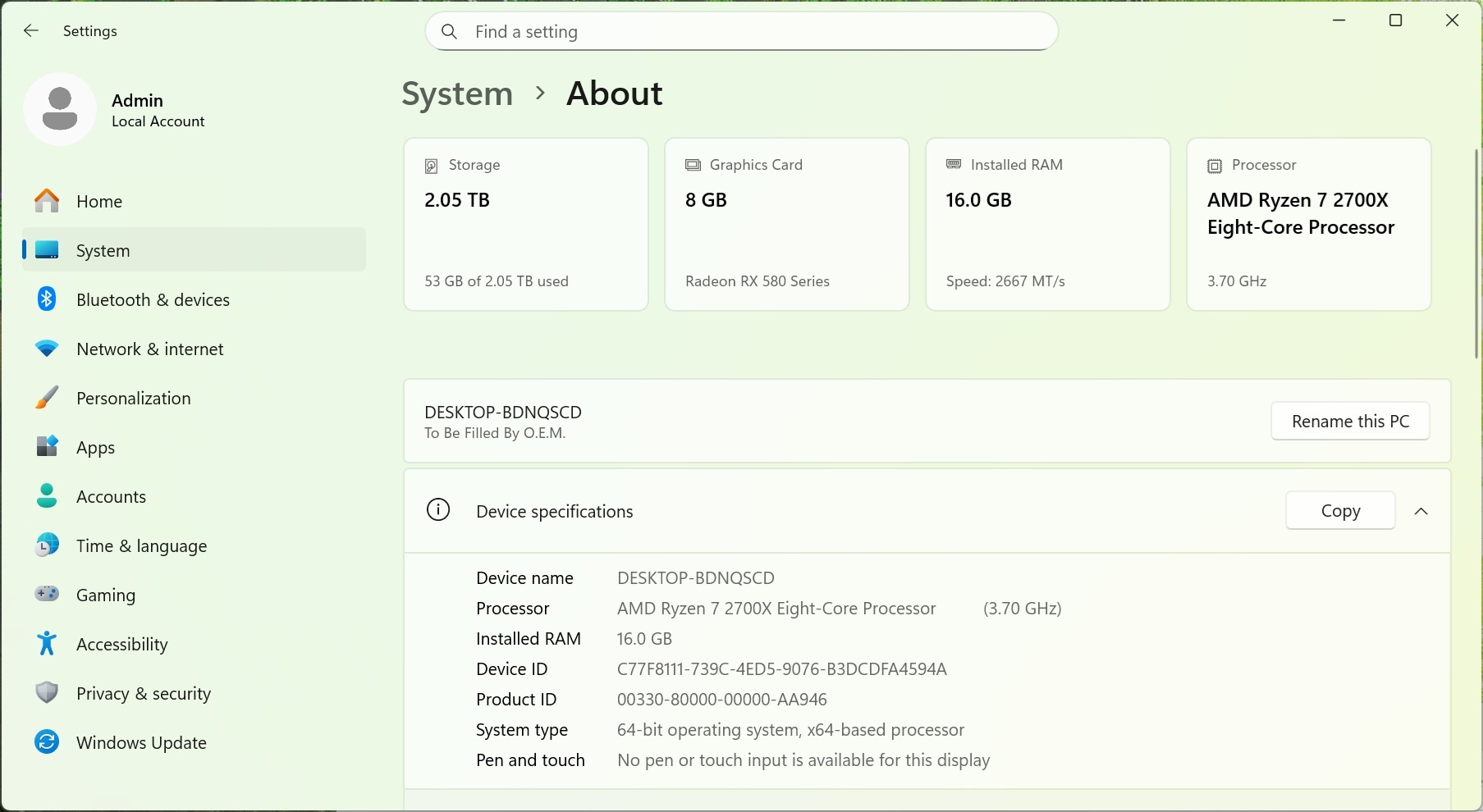Open Privacy & security settings

194,693
